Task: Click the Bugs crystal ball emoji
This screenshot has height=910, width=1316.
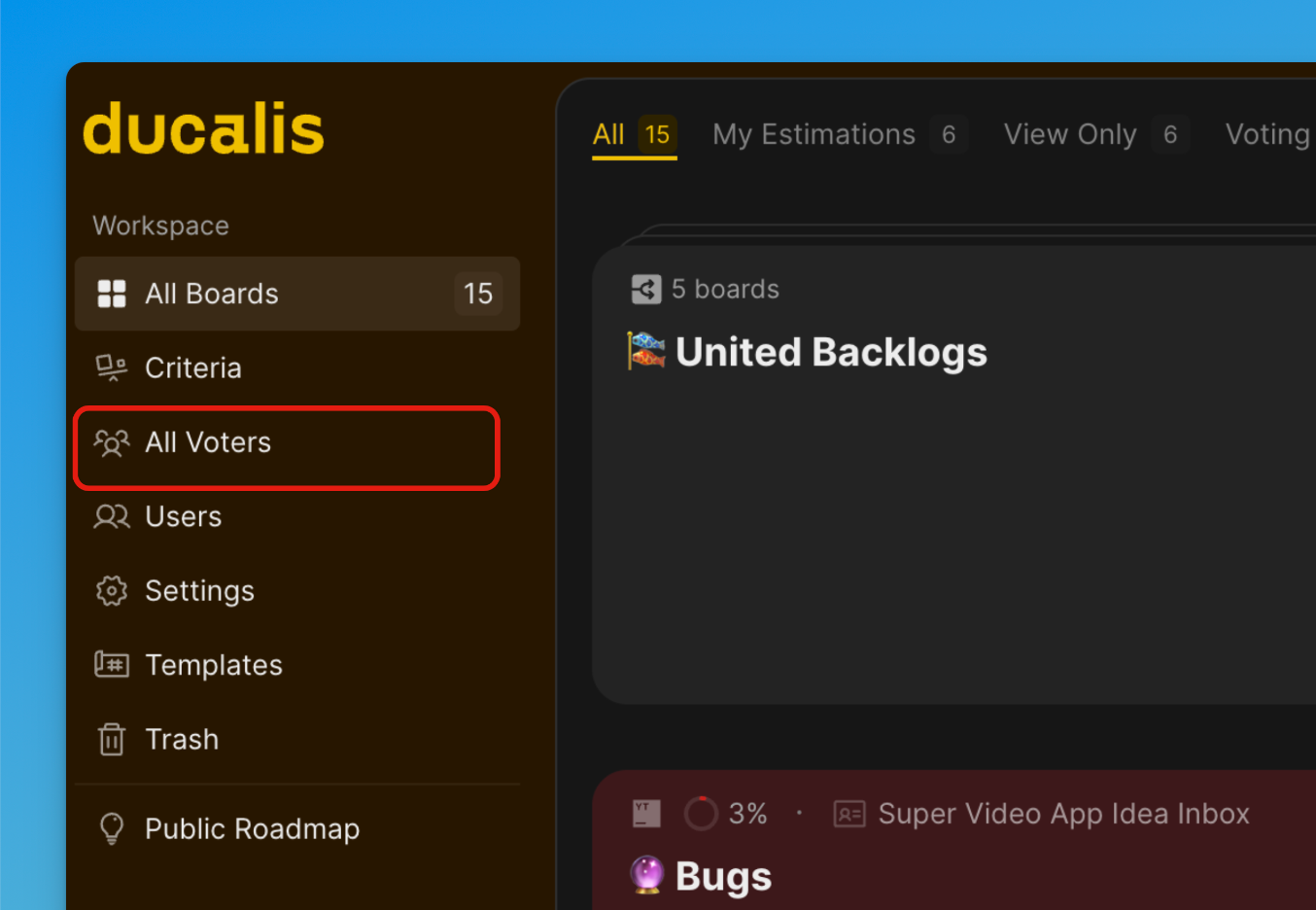Action: tap(647, 875)
